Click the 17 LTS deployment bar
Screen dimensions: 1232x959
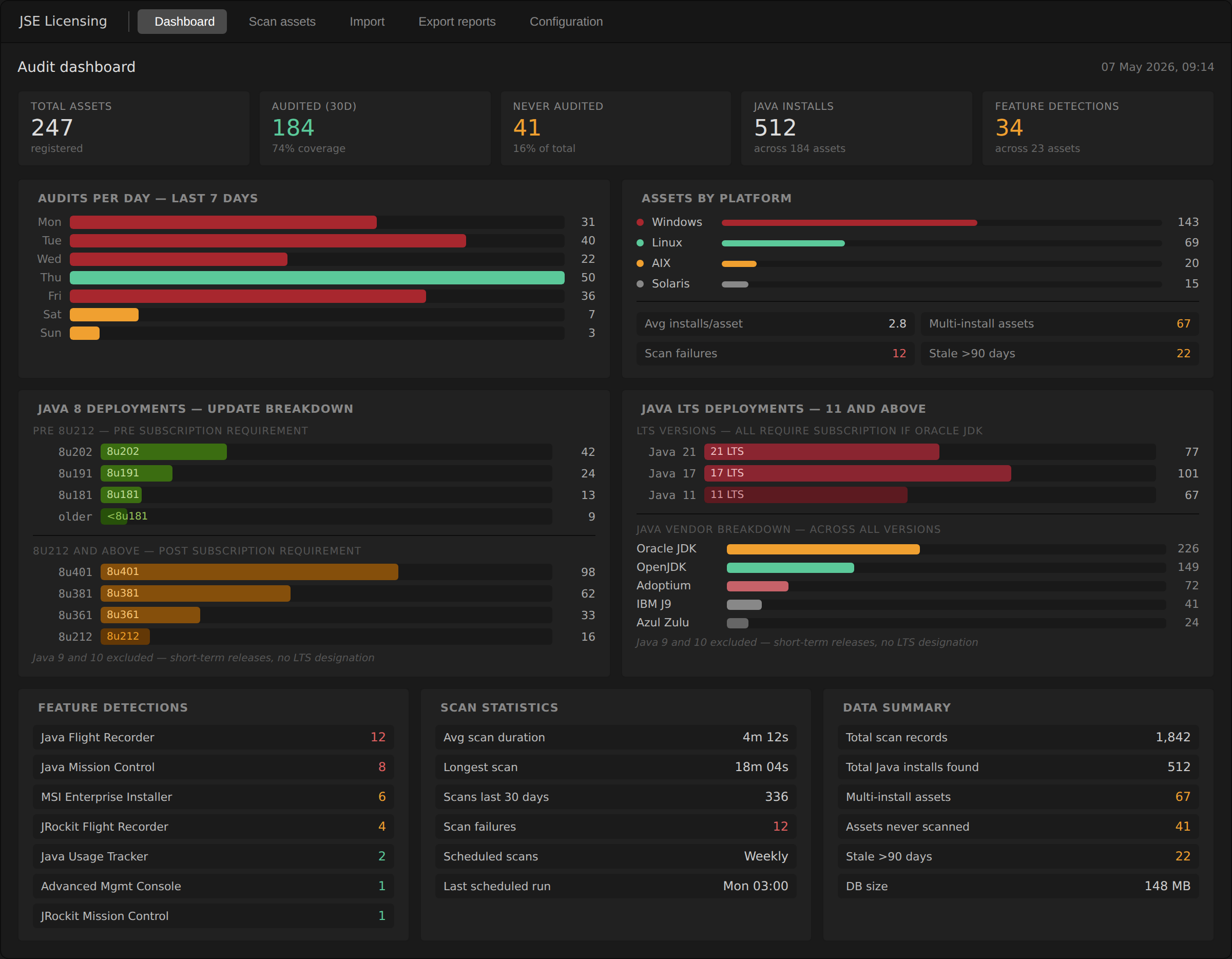coord(857,473)
